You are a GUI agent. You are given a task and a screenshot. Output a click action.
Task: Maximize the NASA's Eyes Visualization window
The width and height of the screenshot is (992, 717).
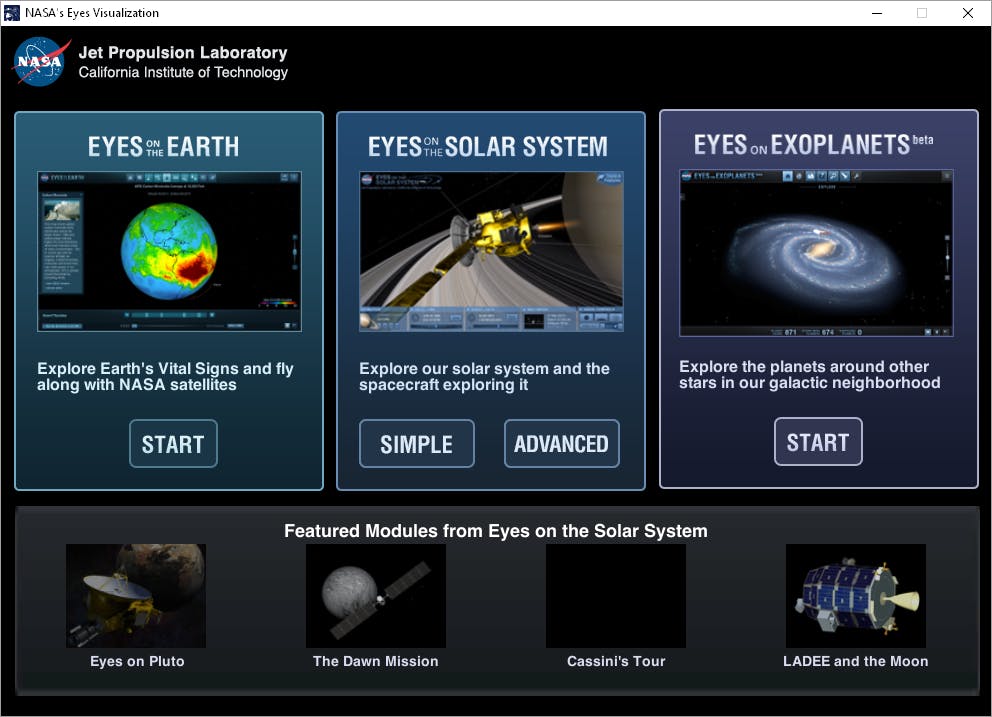tap(922, 13)
